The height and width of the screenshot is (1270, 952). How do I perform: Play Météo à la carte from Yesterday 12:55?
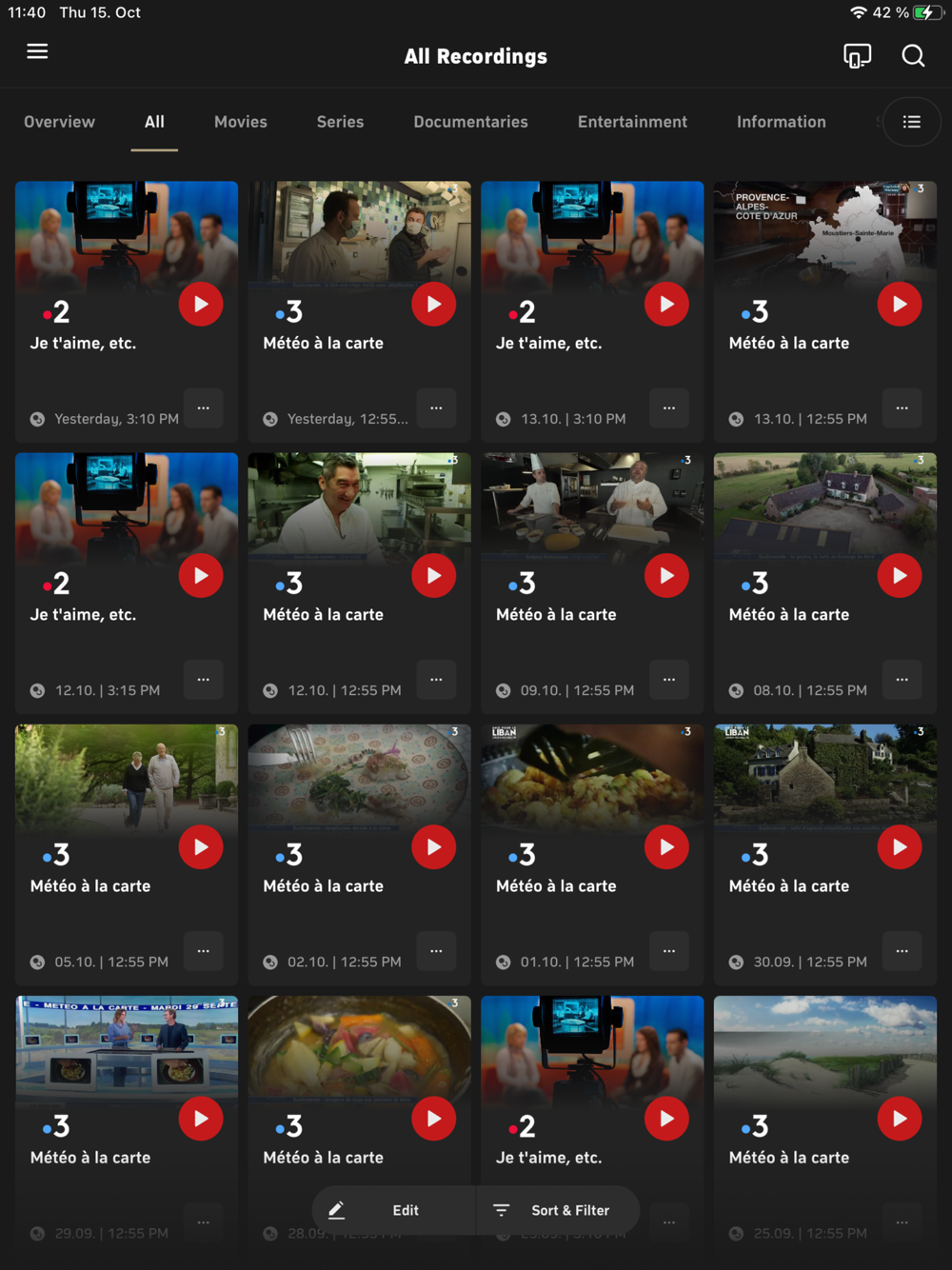tap(434, 305)
